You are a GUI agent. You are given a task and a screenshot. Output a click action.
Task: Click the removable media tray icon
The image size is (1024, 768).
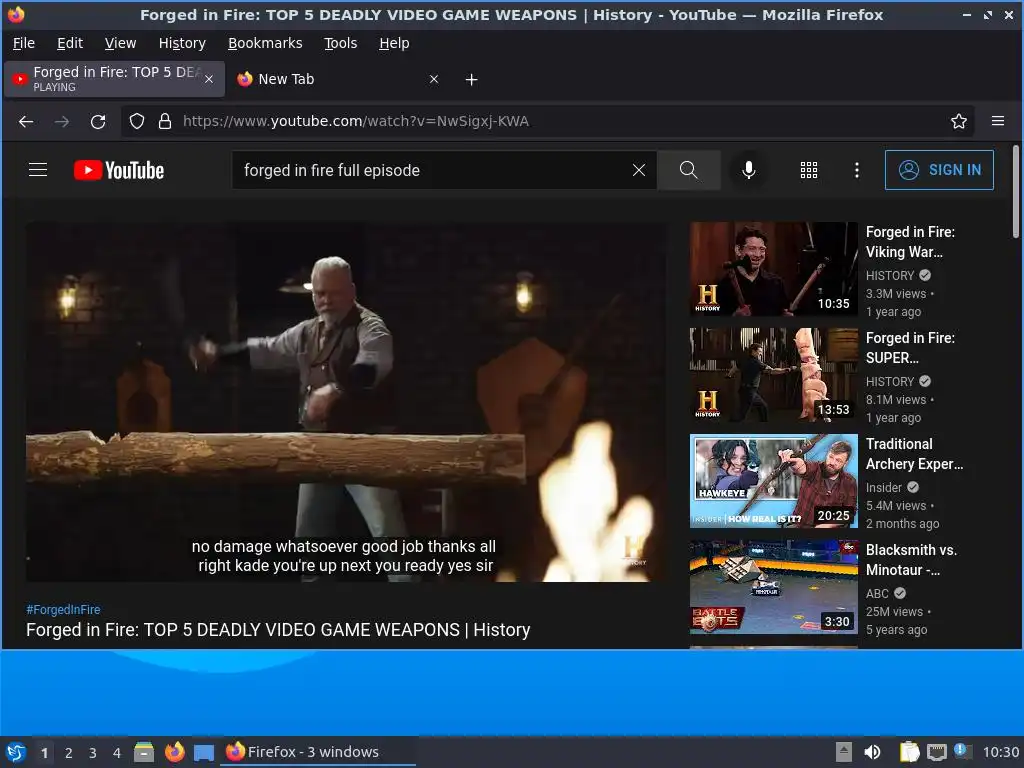point(843,752)
